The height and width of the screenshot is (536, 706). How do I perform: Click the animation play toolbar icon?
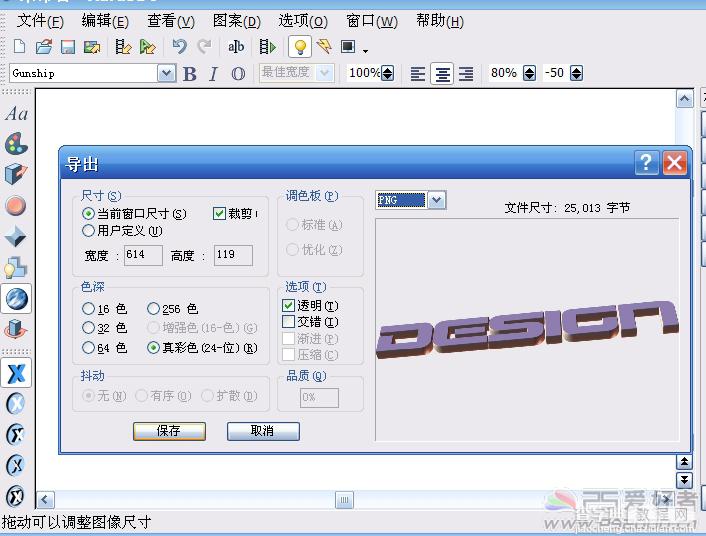pyautogui.click(x=267, y=46)
